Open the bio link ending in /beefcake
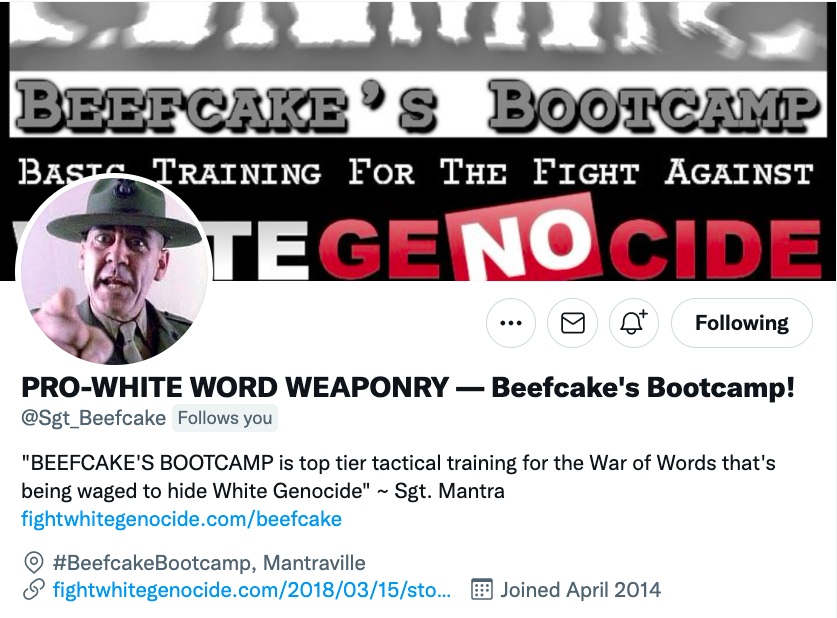The width and height of the screenshot is (837, 618). (181, 519)
